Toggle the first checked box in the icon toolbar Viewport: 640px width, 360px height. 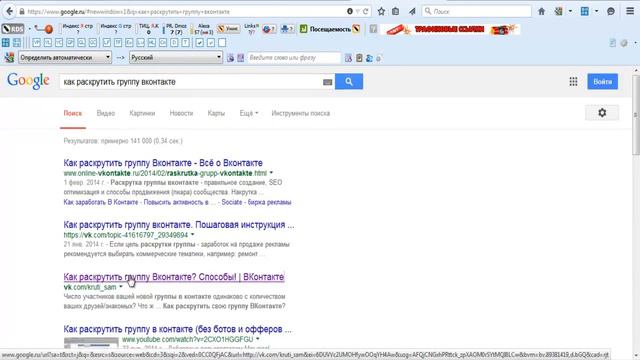coord(200,42)
